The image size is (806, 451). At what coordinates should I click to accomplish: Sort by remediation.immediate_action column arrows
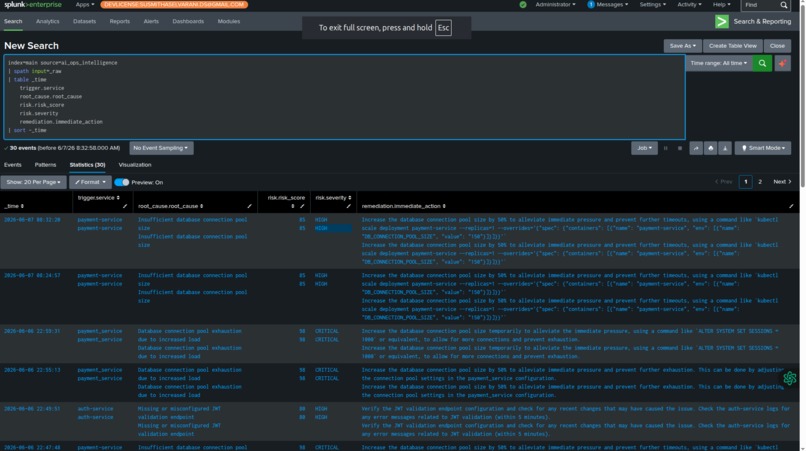pyautogui.click(x=444, y=206)
